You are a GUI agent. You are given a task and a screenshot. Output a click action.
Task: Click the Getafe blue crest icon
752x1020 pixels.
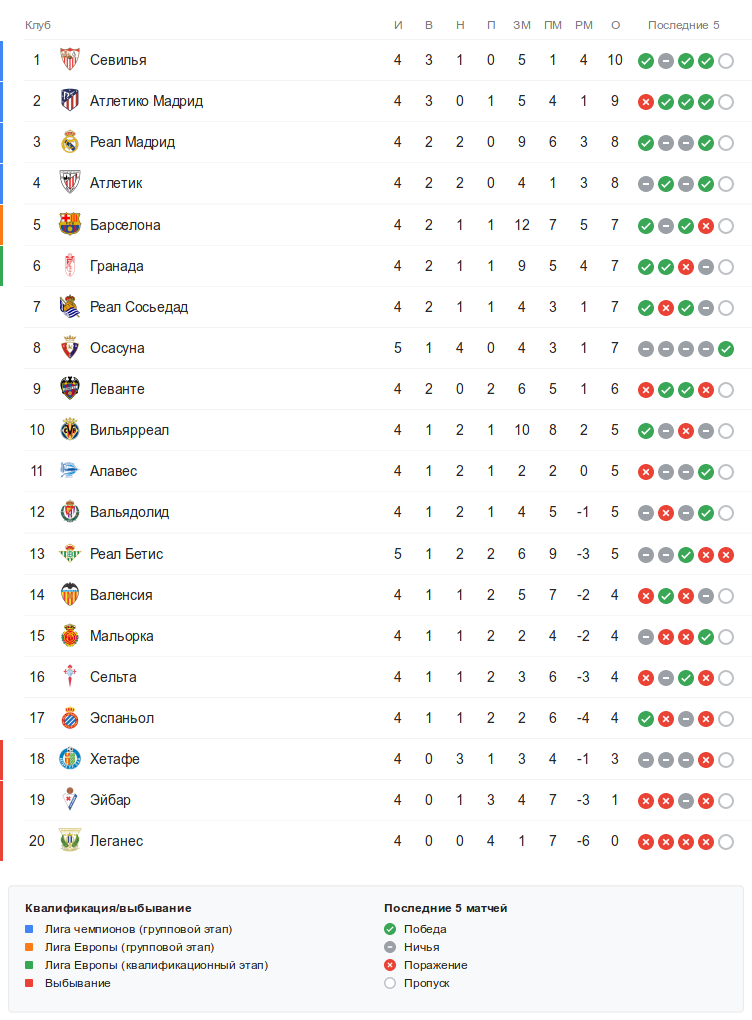(69, 758)
